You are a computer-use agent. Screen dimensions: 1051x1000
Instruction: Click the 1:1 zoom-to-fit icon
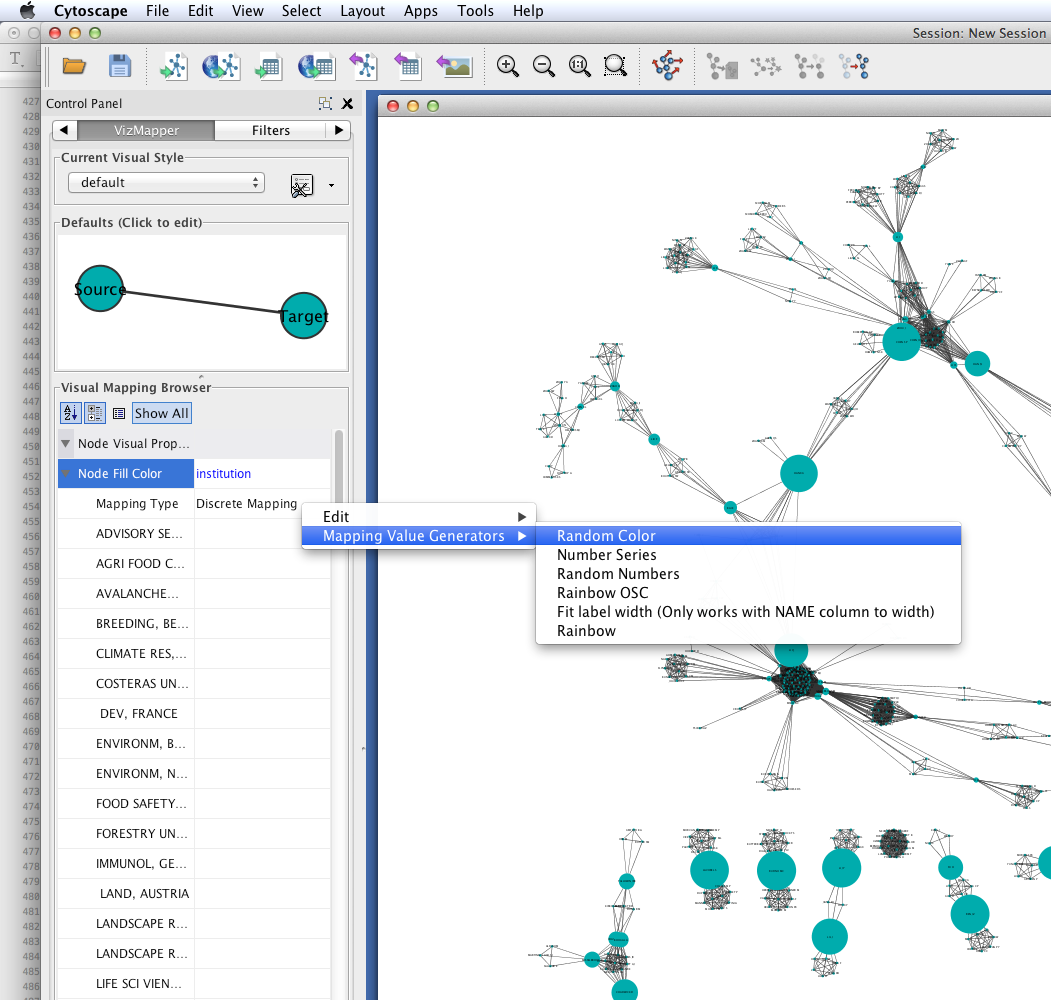(580, 66)
